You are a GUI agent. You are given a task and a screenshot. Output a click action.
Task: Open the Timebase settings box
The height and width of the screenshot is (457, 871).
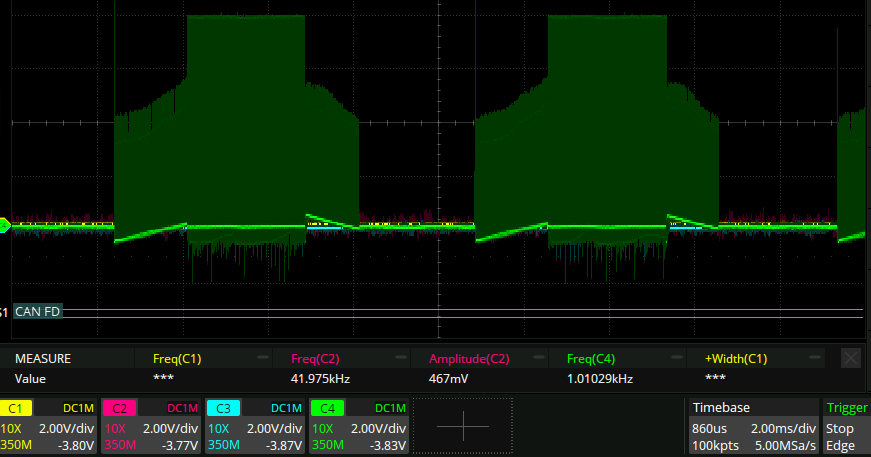click(752, 425)
